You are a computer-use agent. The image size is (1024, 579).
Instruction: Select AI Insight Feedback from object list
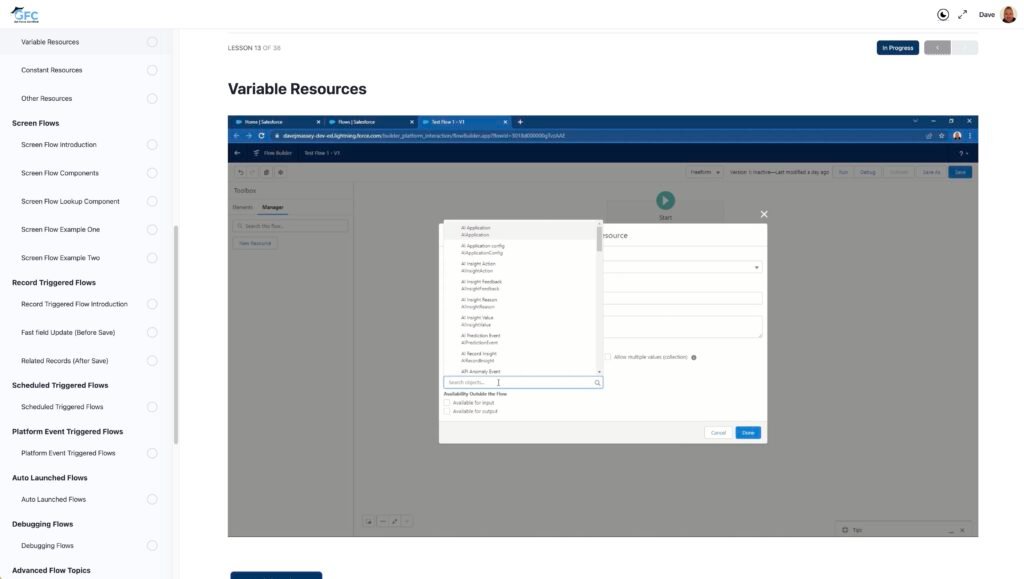(x=521, y=285)
